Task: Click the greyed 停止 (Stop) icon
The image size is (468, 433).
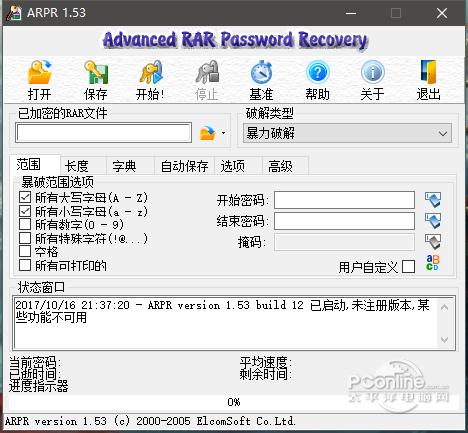Action: 207,73
